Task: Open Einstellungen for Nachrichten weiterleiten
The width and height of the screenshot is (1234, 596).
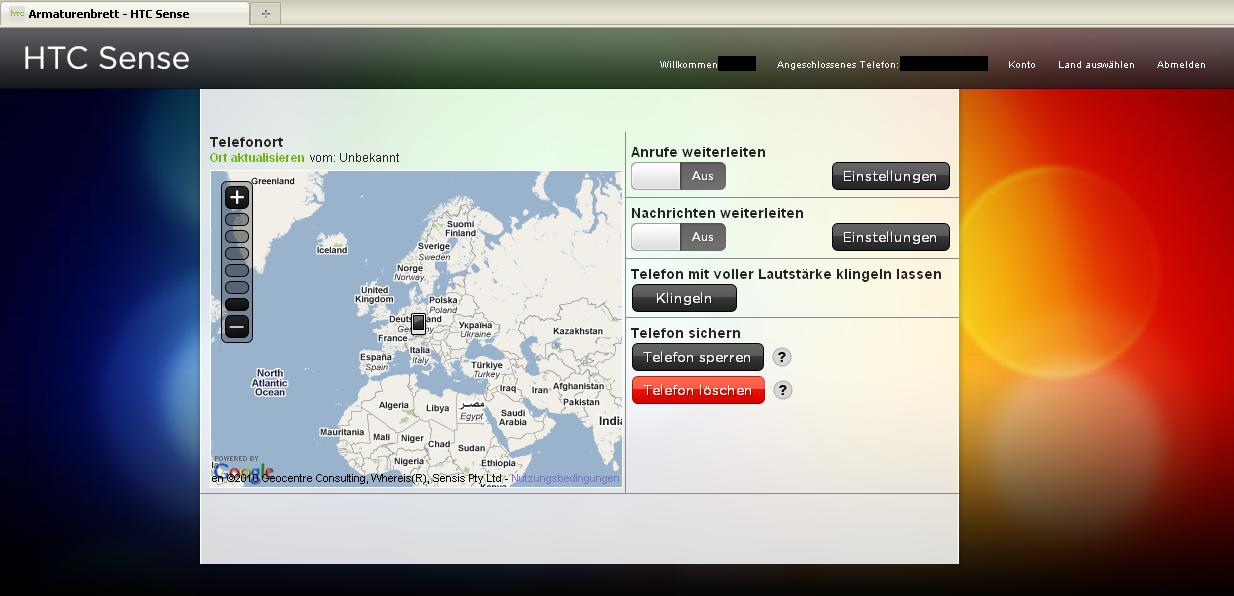Action: point(890,237)
